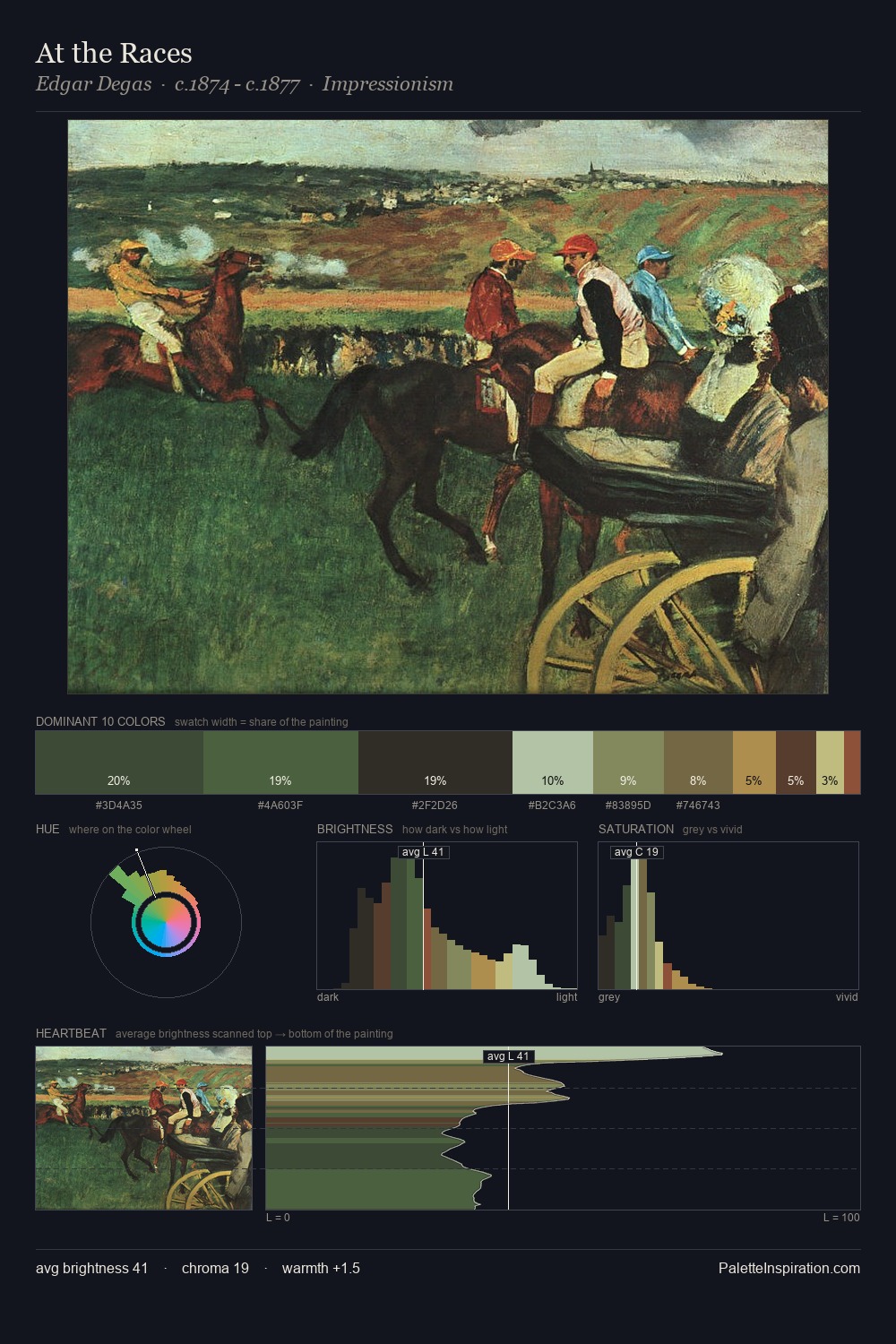Select the 8% brown swatch #746743
This screenshot has width=896, height=1344.
(x=698, y=762)
